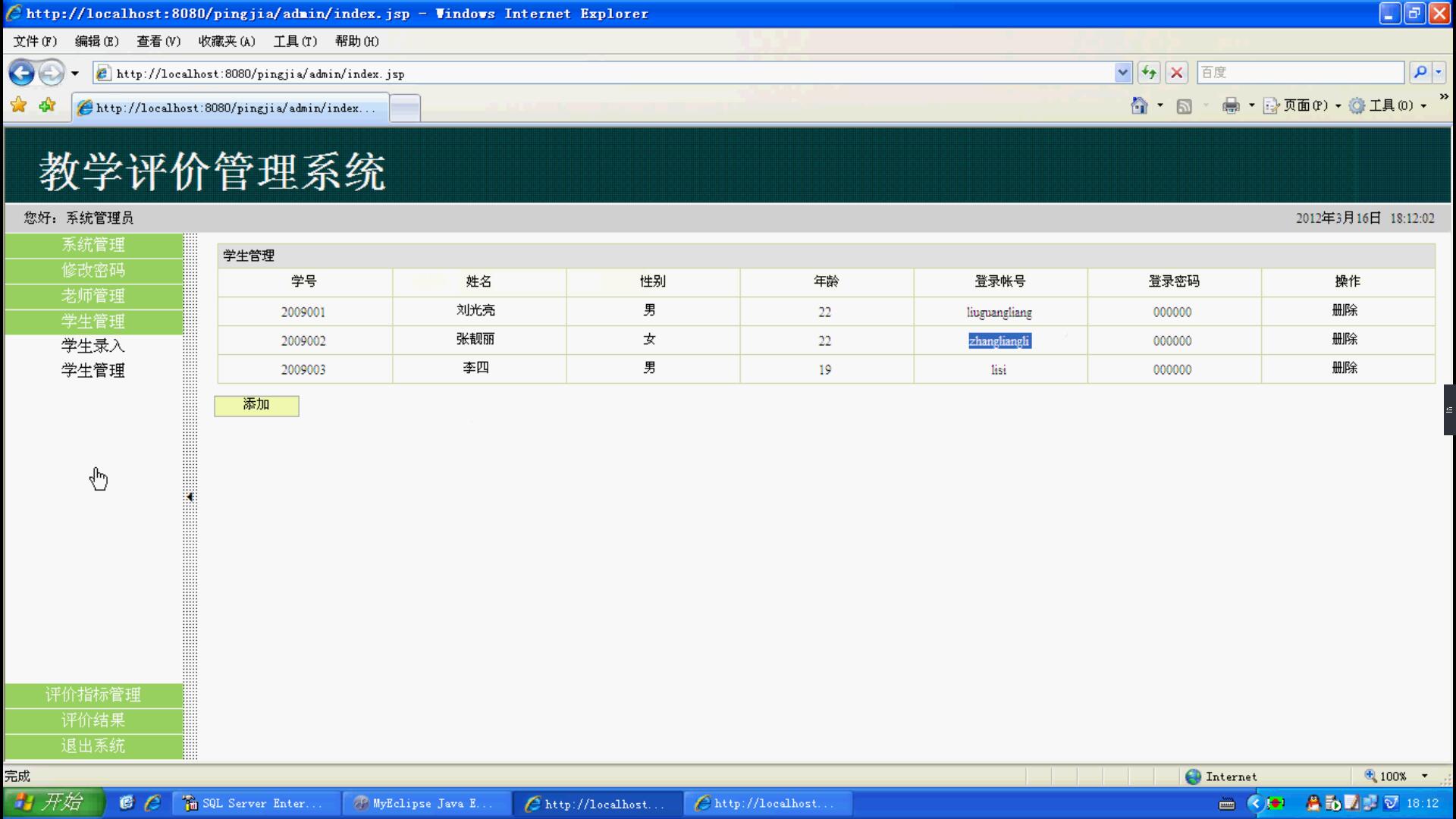Screen dimensions: 1456x819
Task: Collapse the green 学生管理 sidebar section
Action: (x=93, y=322)
